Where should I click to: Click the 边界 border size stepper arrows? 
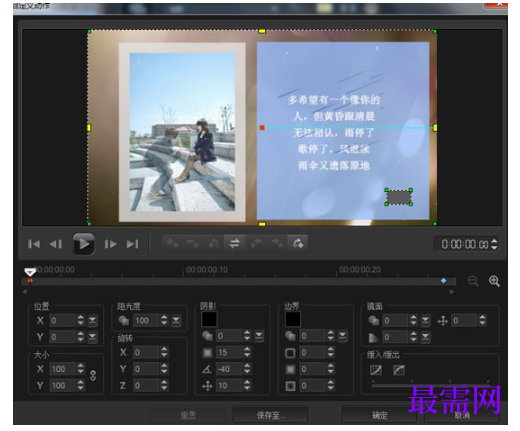click(330, 352)
